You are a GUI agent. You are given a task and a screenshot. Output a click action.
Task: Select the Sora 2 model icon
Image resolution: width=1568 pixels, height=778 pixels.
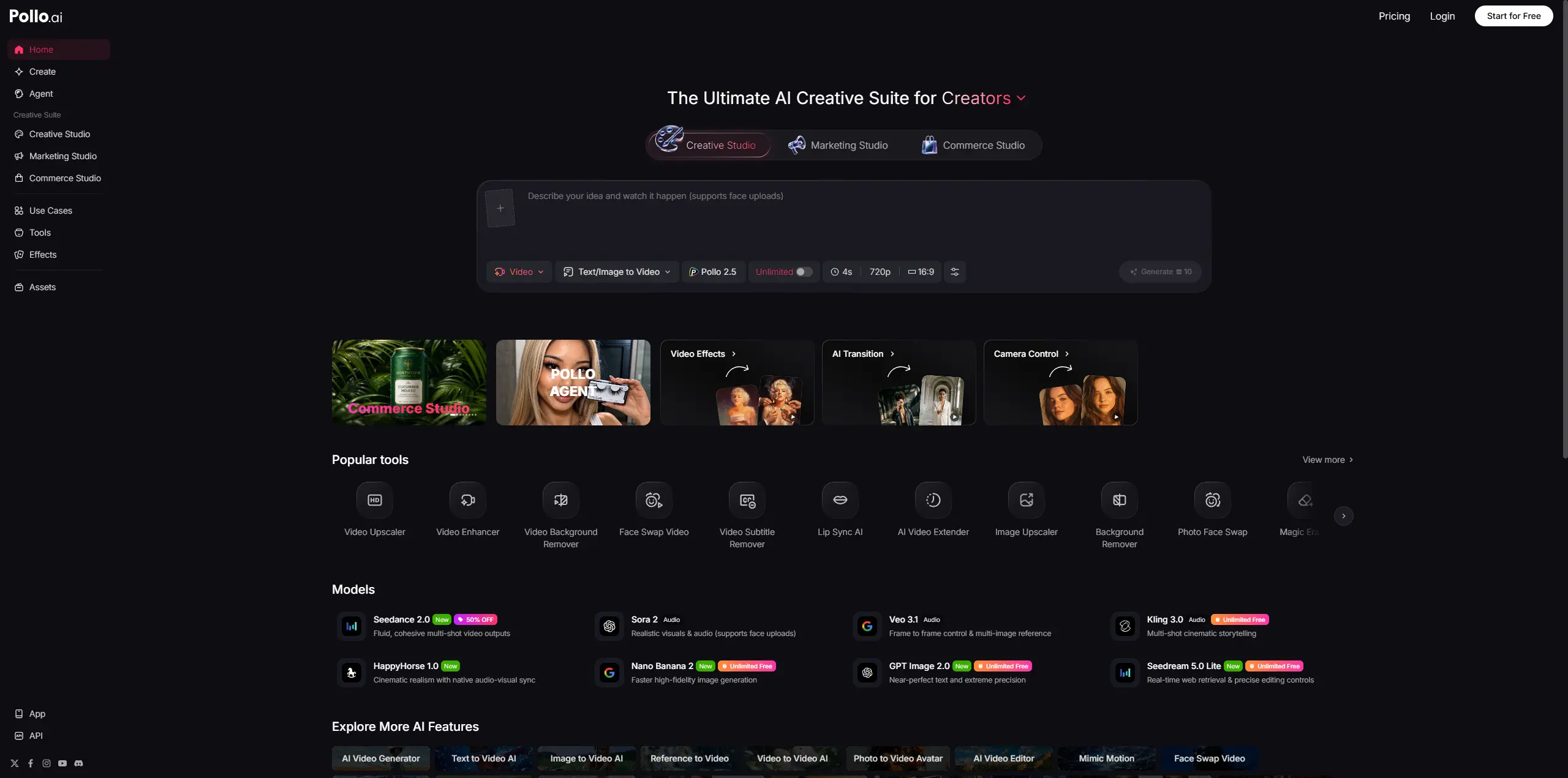tap(609, 626)
